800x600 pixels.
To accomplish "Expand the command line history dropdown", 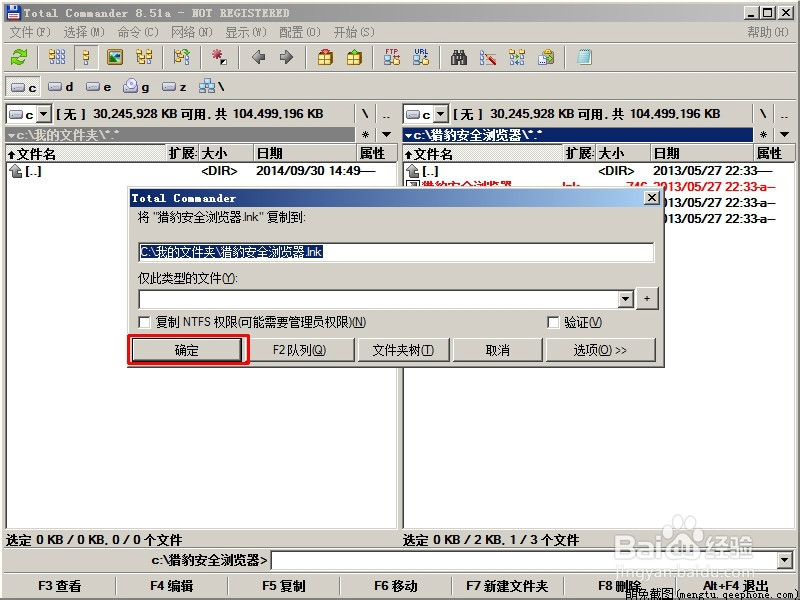I will (x=785, y=561).
